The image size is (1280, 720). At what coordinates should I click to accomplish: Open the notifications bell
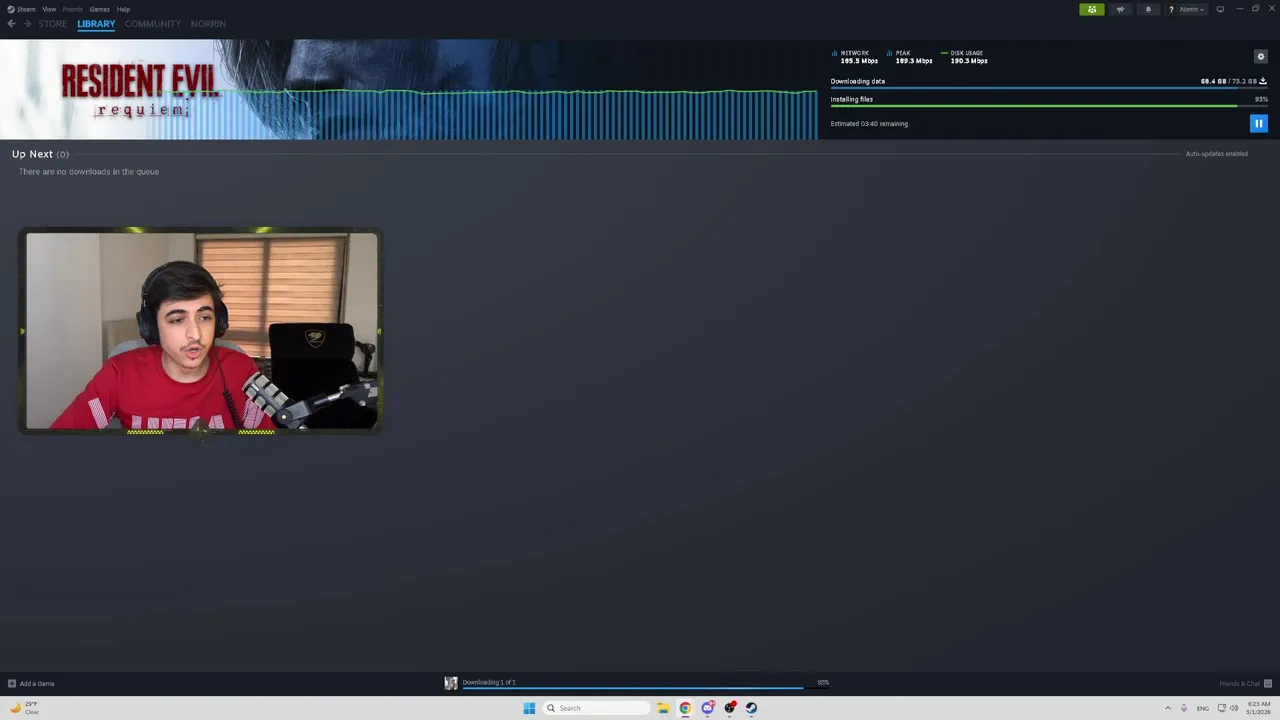1148,9
